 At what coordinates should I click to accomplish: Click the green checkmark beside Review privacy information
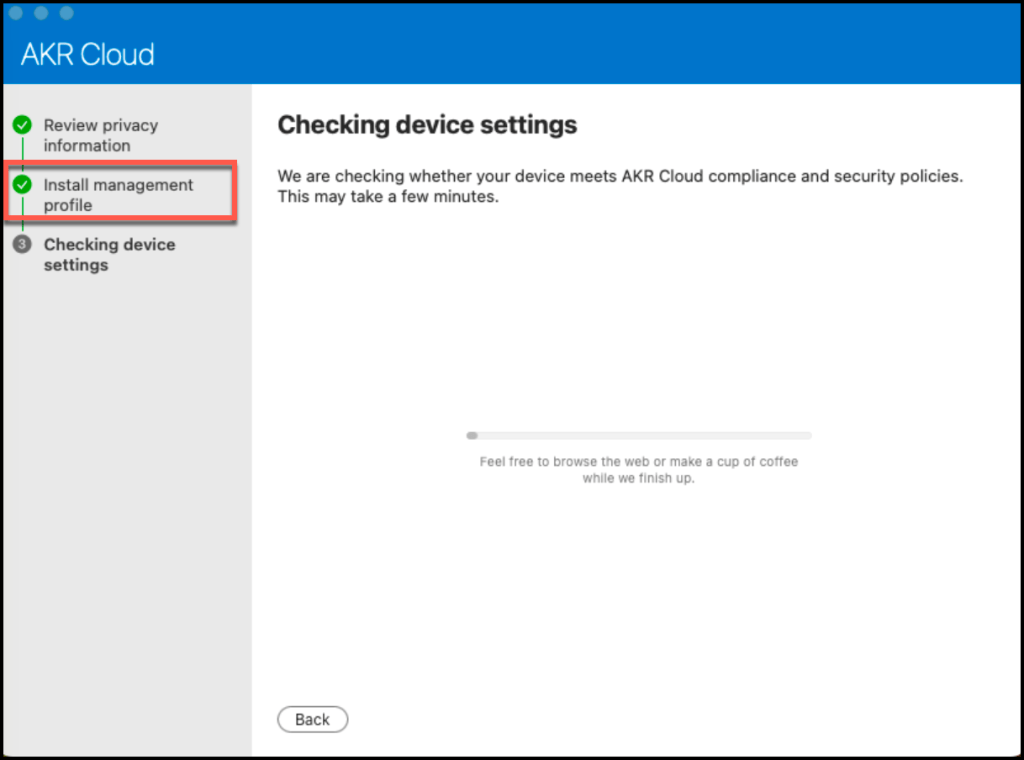tap(22, 125)
